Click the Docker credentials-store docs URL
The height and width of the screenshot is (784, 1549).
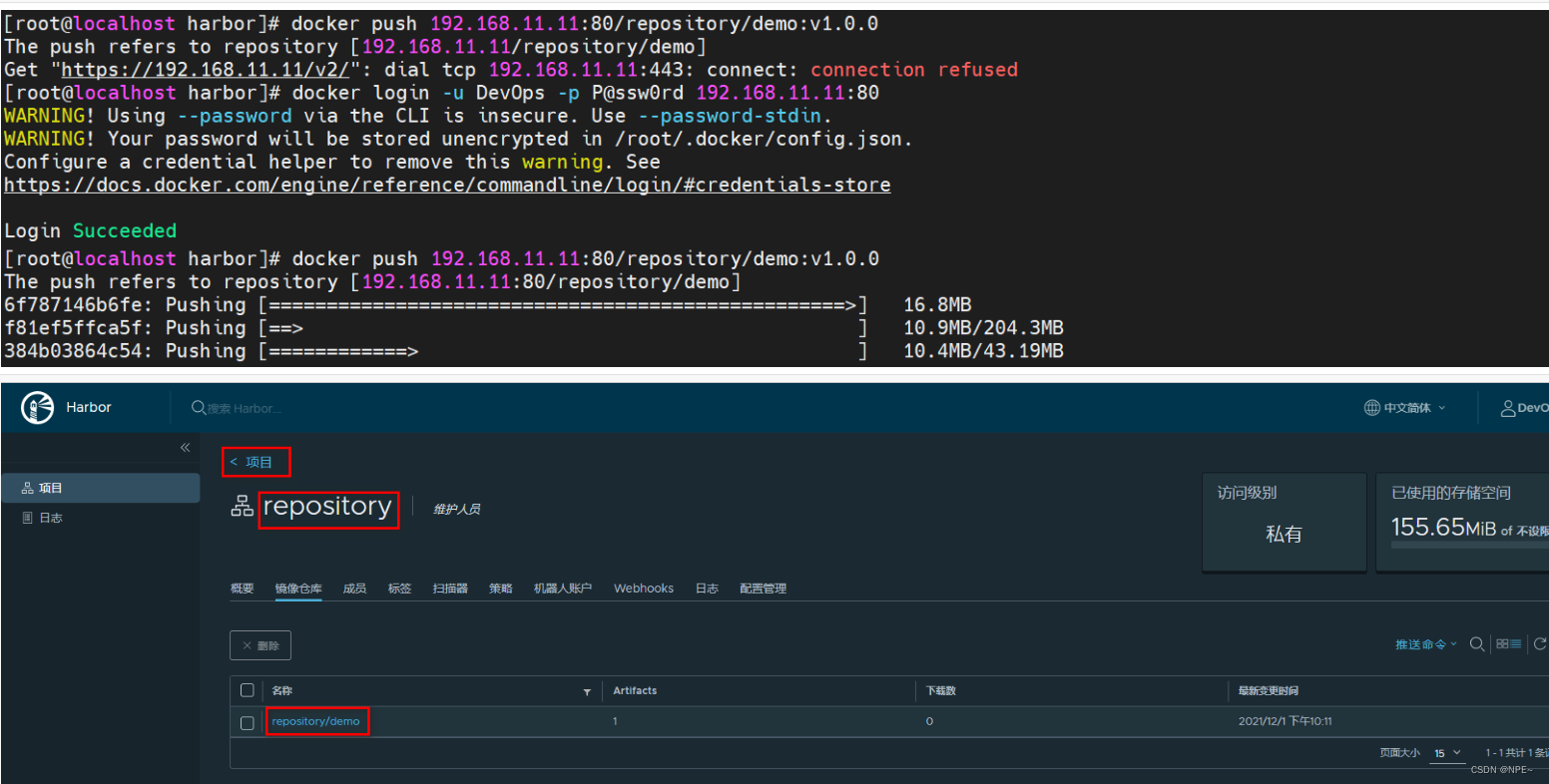click(447, 185)
